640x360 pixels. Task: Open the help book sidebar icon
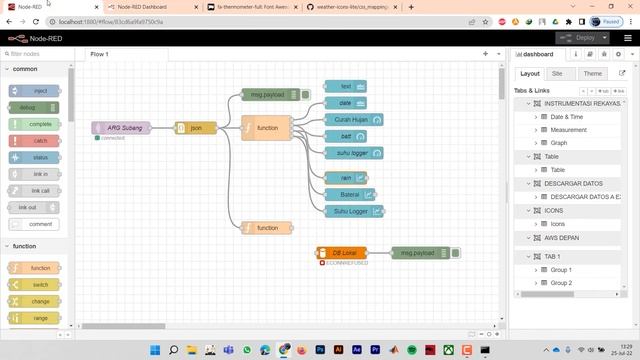pyautogui.click(x=590, y=54)
